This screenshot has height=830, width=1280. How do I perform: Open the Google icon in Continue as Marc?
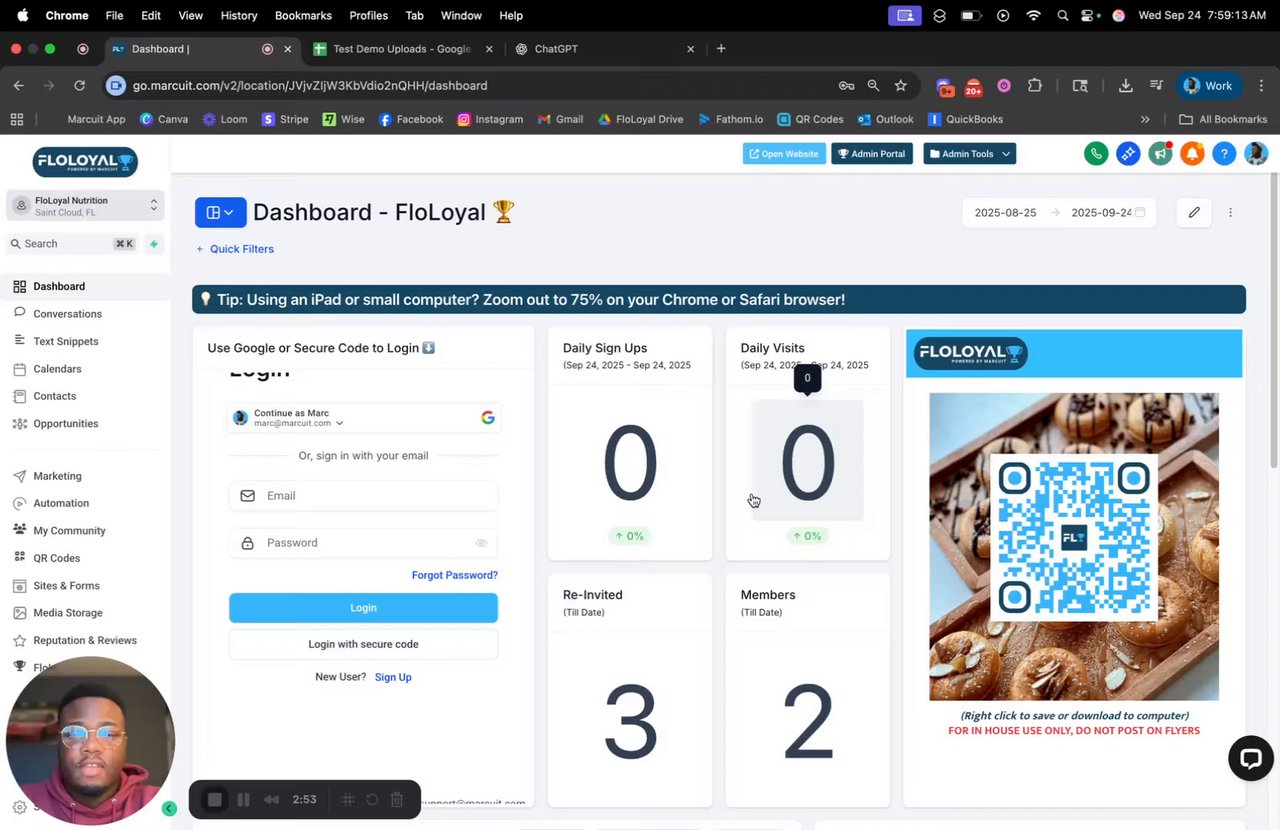[x=488, y=417]
